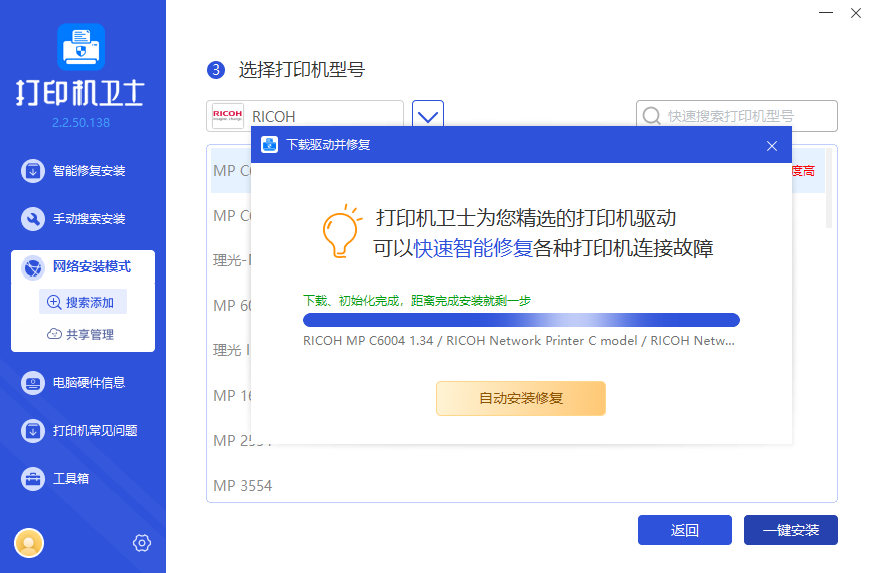The image size is (875, 573).
Task: Click the dialog title bar app icon
Action: (x=270, y=145)
